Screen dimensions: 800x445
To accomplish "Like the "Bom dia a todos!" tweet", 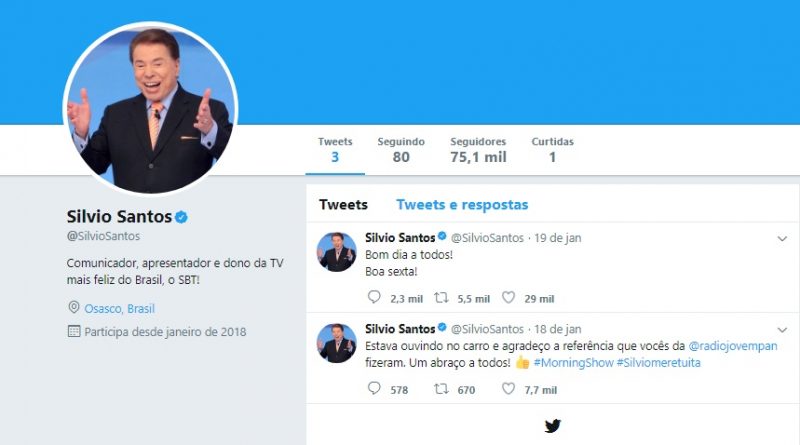I will click(508, 298).
